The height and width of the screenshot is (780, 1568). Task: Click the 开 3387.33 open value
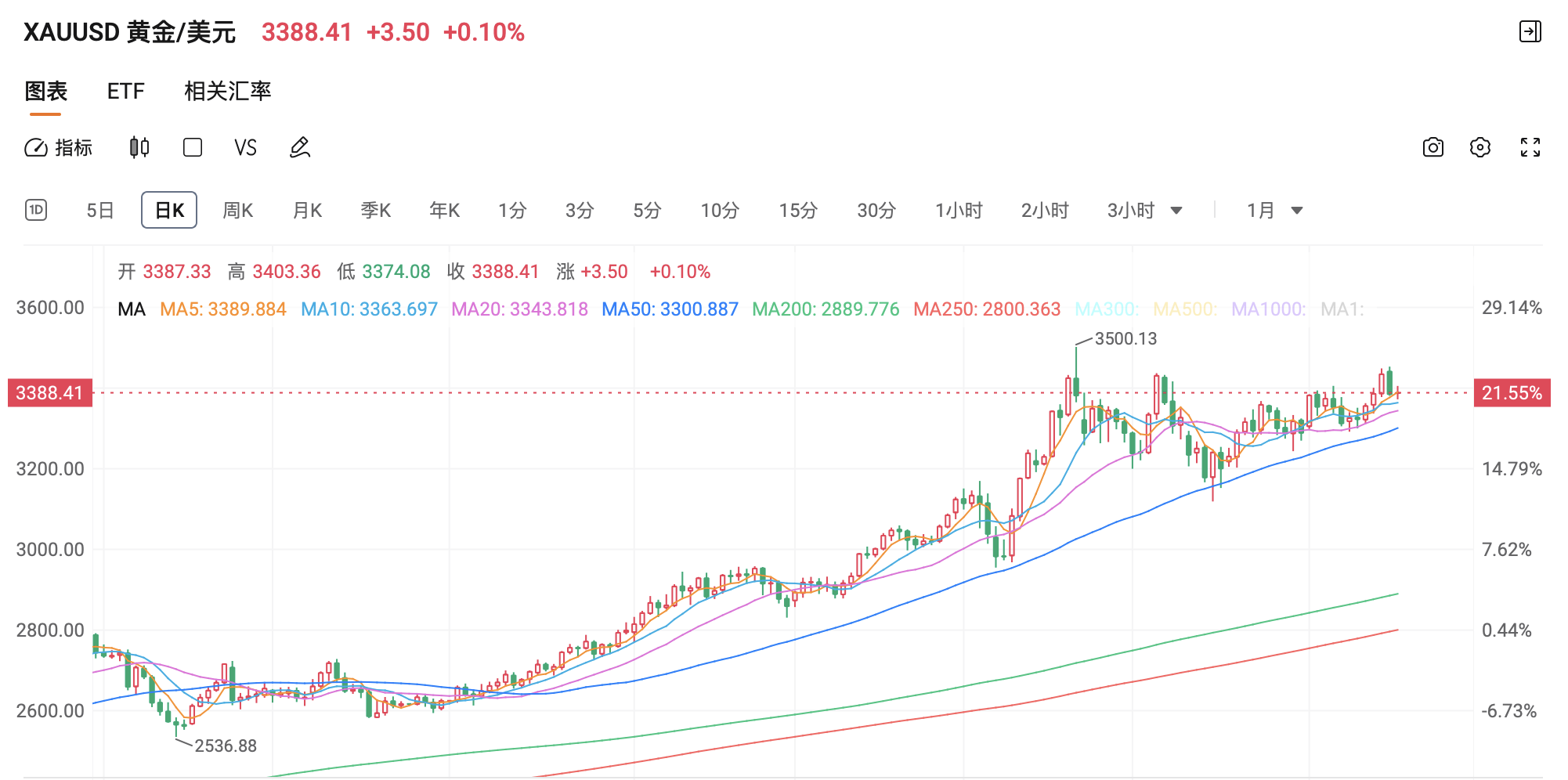(x=164, y=272)
